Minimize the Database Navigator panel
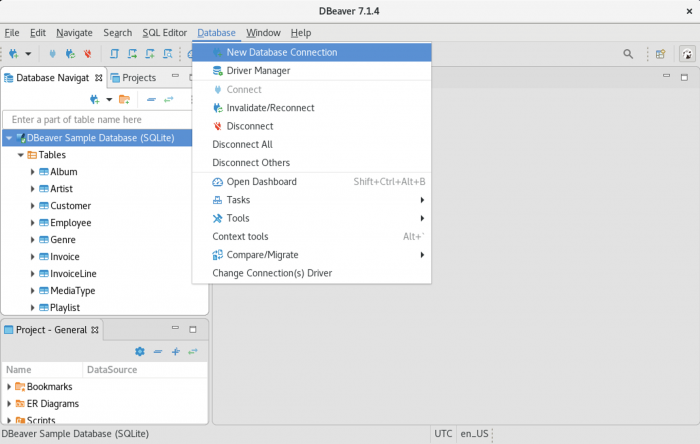The width and height of the screenshot is (700, 444). [175, 76]
